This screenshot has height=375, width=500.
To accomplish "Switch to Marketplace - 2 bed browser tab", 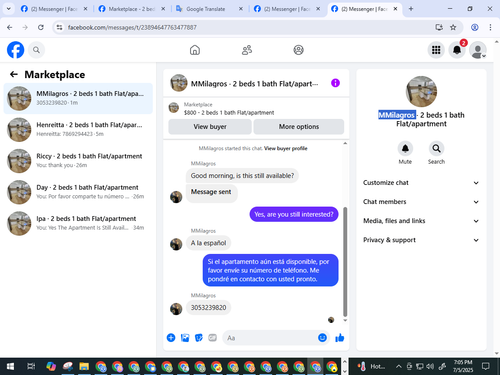I will [x=132, y=9].
